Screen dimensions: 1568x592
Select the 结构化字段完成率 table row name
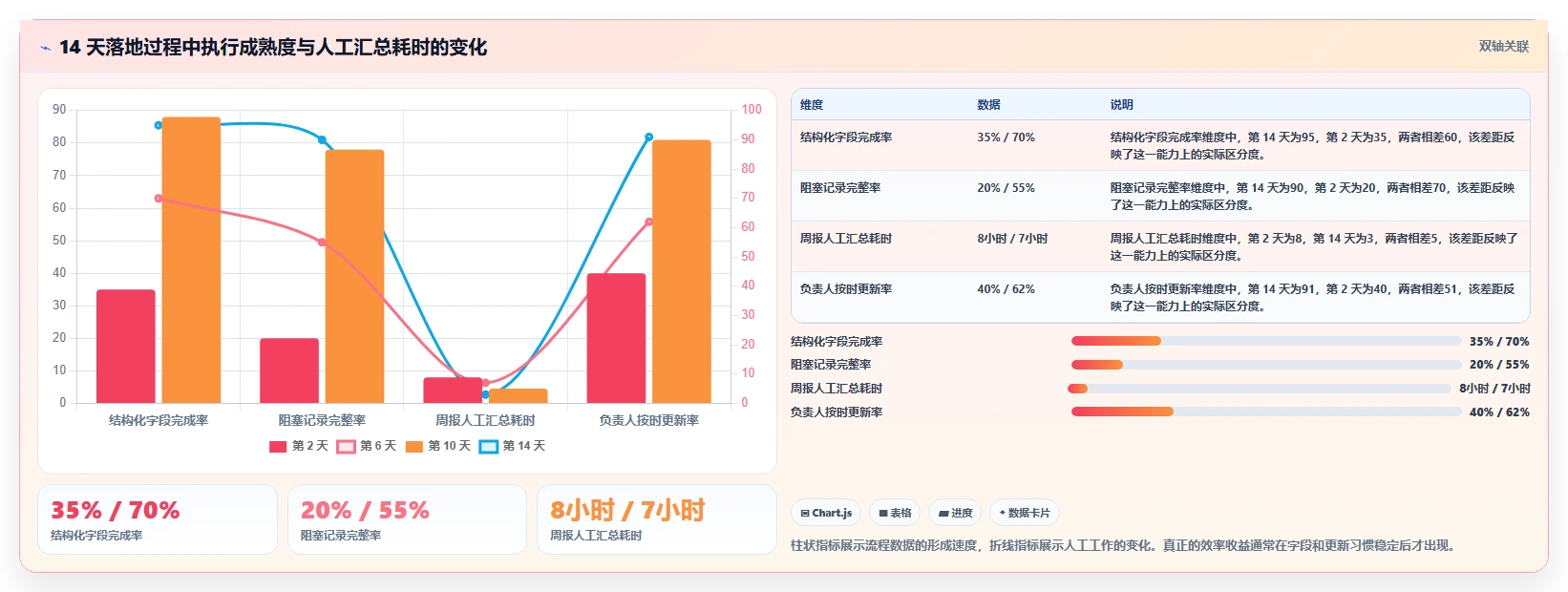(x=846, y=137)
